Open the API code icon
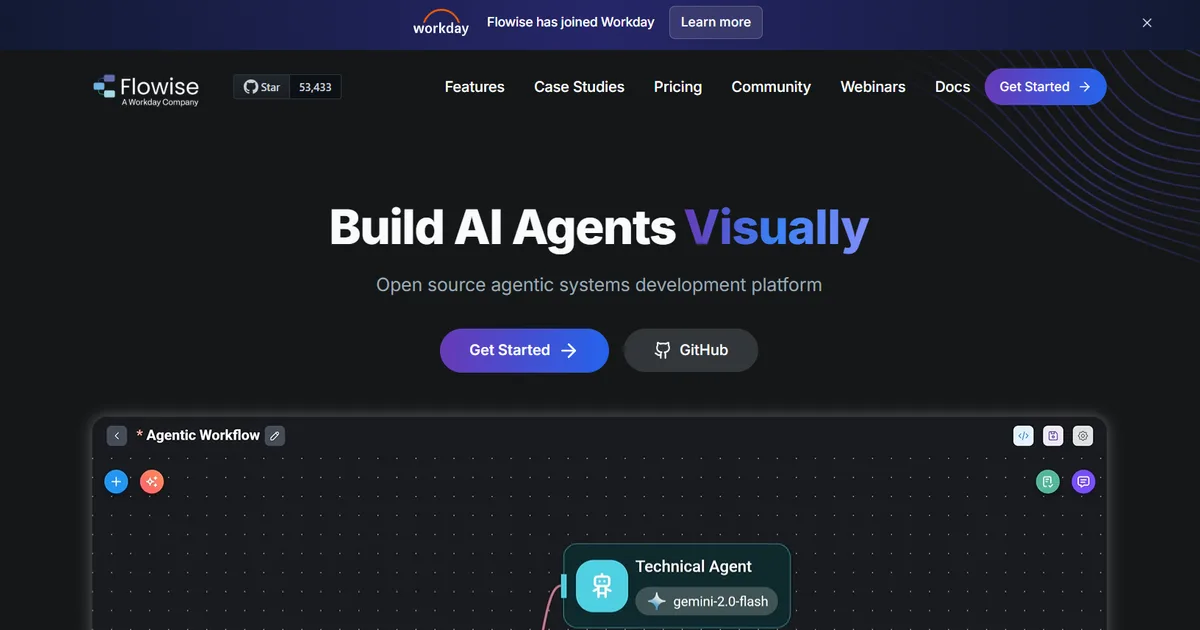Screen dimensions: 1200x630 [x=1023, y=436]
